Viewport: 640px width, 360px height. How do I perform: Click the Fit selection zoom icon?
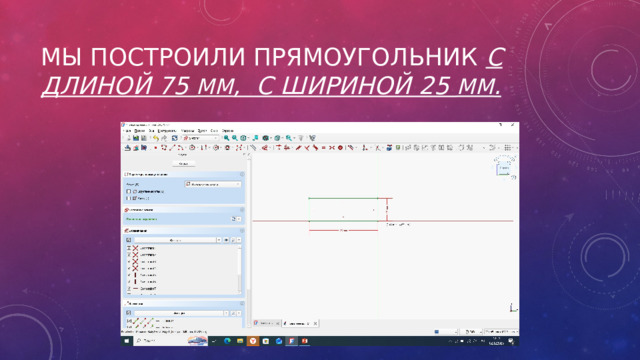pyautogui.click(x=235, y=138)
